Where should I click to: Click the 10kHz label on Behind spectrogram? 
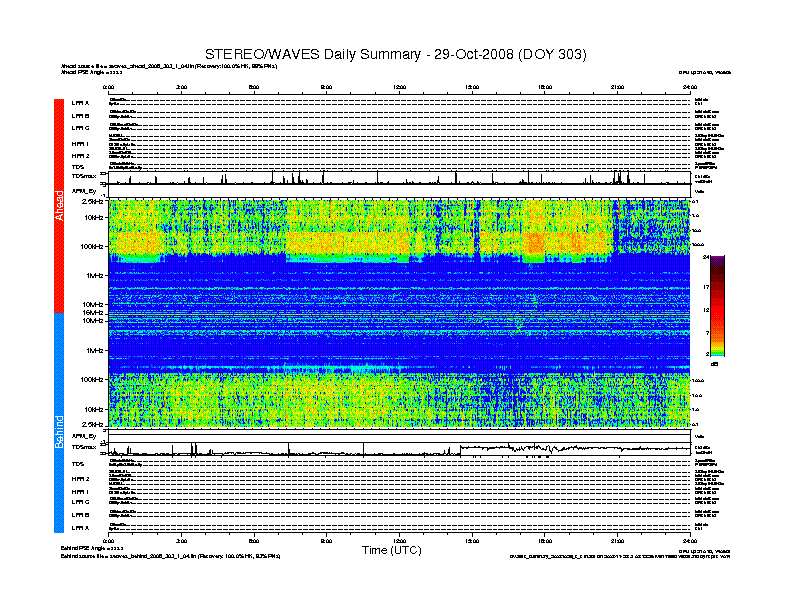[94, 410]
